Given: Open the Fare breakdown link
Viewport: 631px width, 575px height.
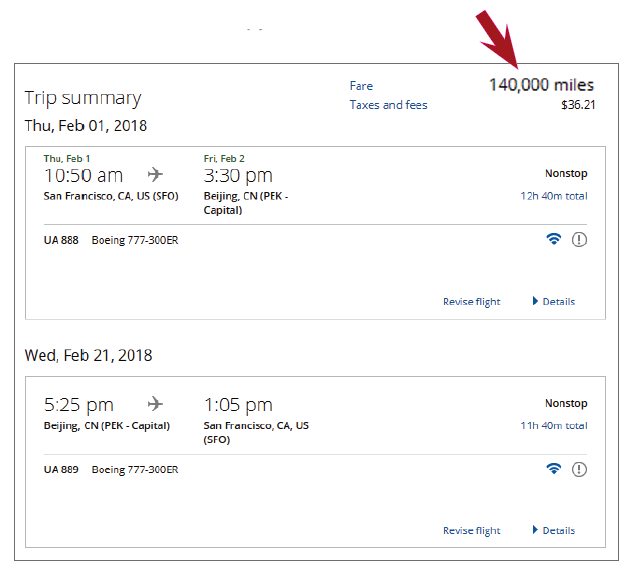Looking at the screenshot, I should coord(361,86).
